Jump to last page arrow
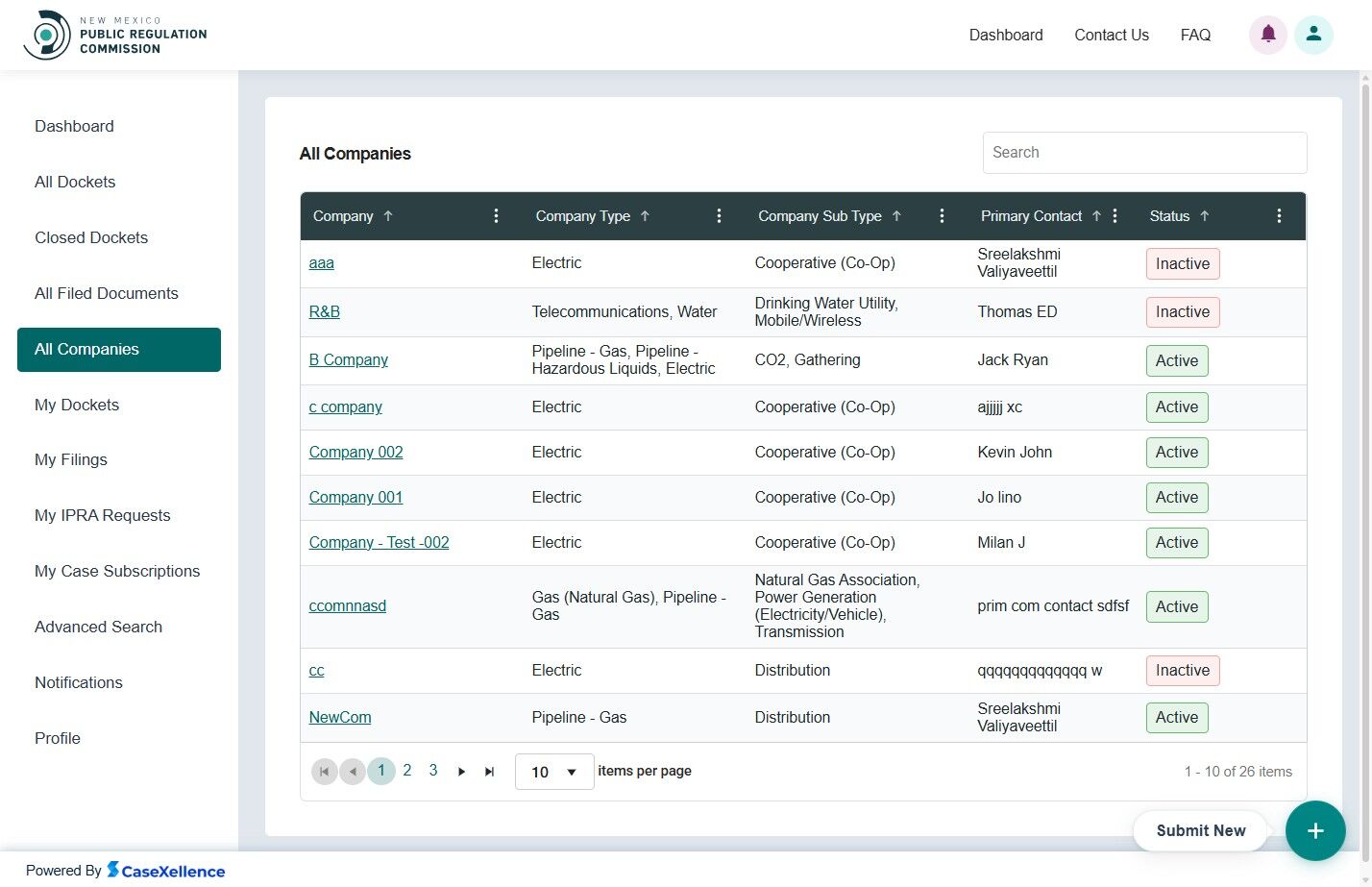1372x887 pixels. click(489, 772)
